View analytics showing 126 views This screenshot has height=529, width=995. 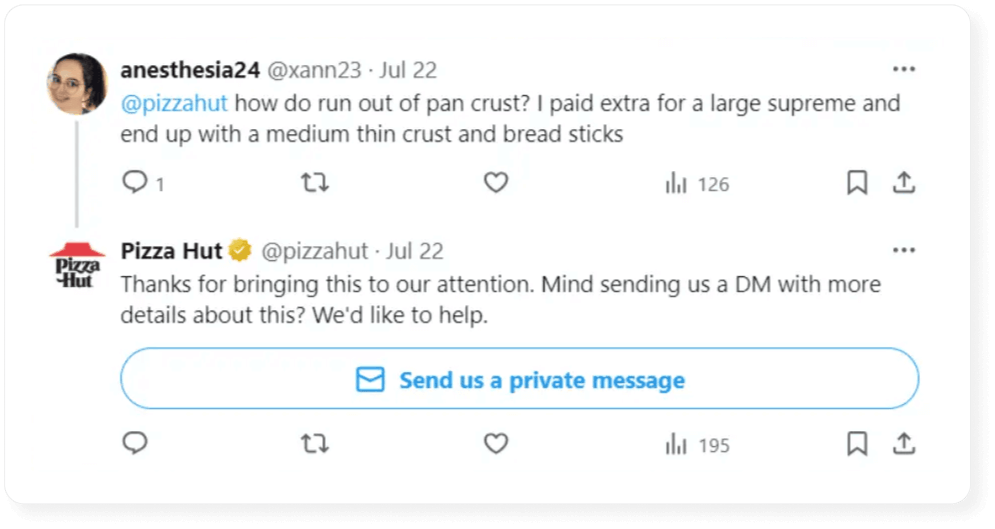pos(697,184)
